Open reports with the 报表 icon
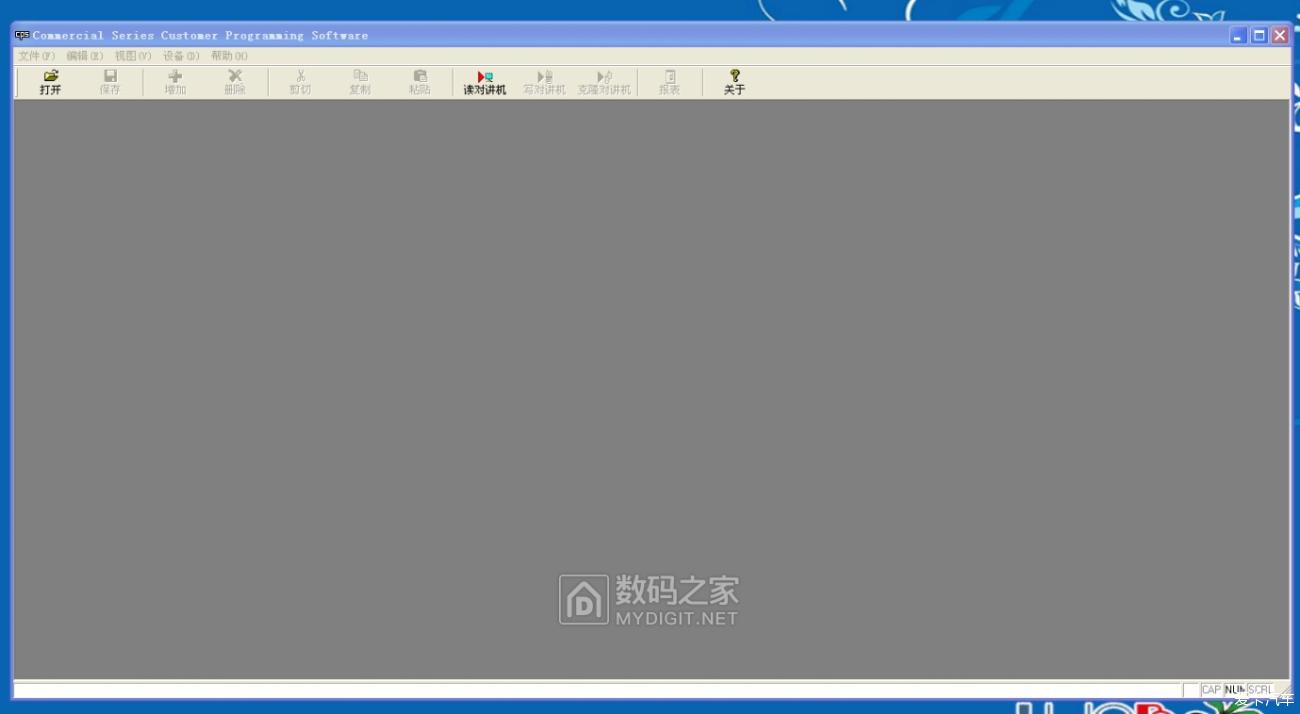Viewport: 1300px width, 714px height. (x=668, y=81)
